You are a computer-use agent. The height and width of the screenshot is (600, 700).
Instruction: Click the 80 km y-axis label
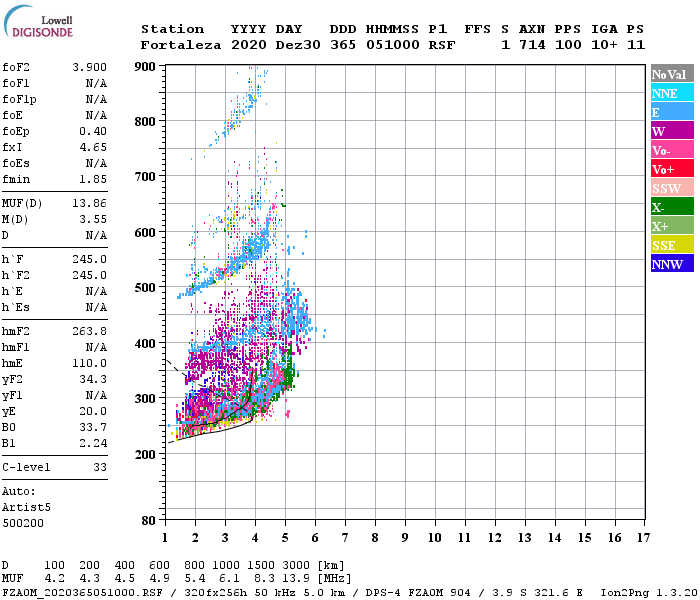149,521
